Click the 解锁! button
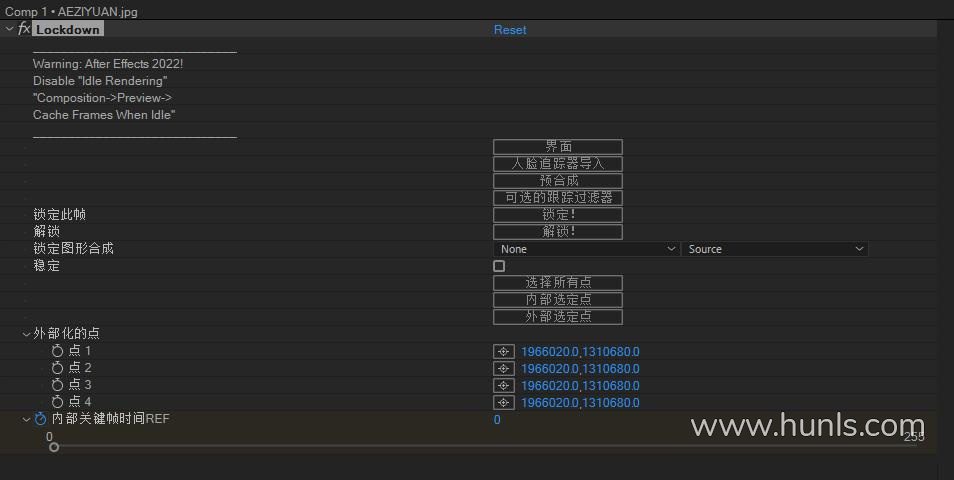Viewport: 954px width, 480px height. tap(558, 232)
